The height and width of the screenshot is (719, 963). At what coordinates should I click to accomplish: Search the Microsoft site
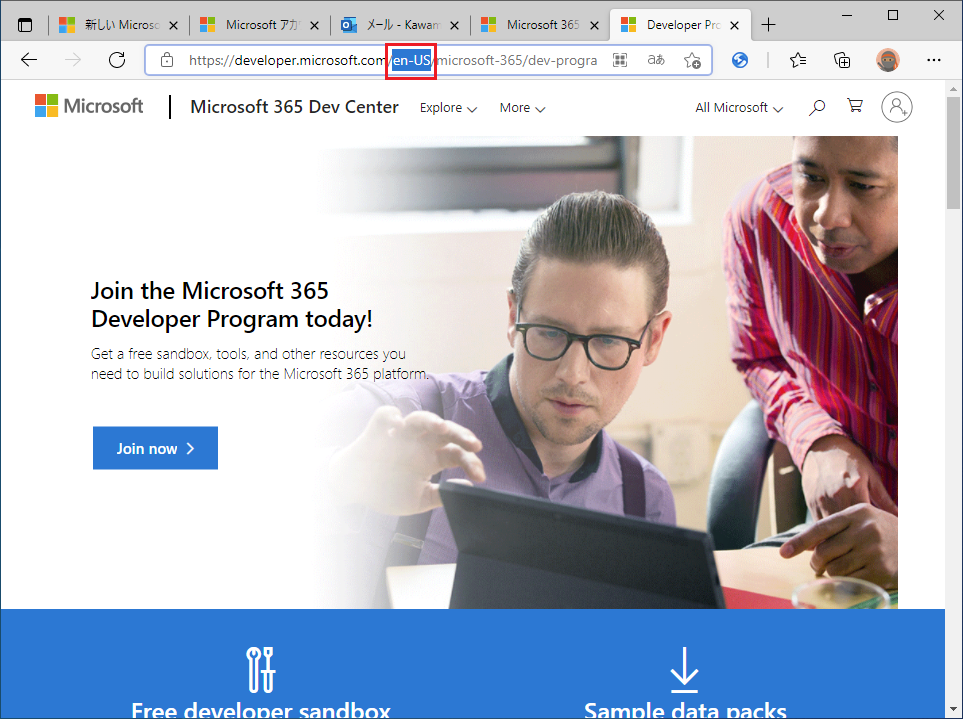click(x=816, y=107)
